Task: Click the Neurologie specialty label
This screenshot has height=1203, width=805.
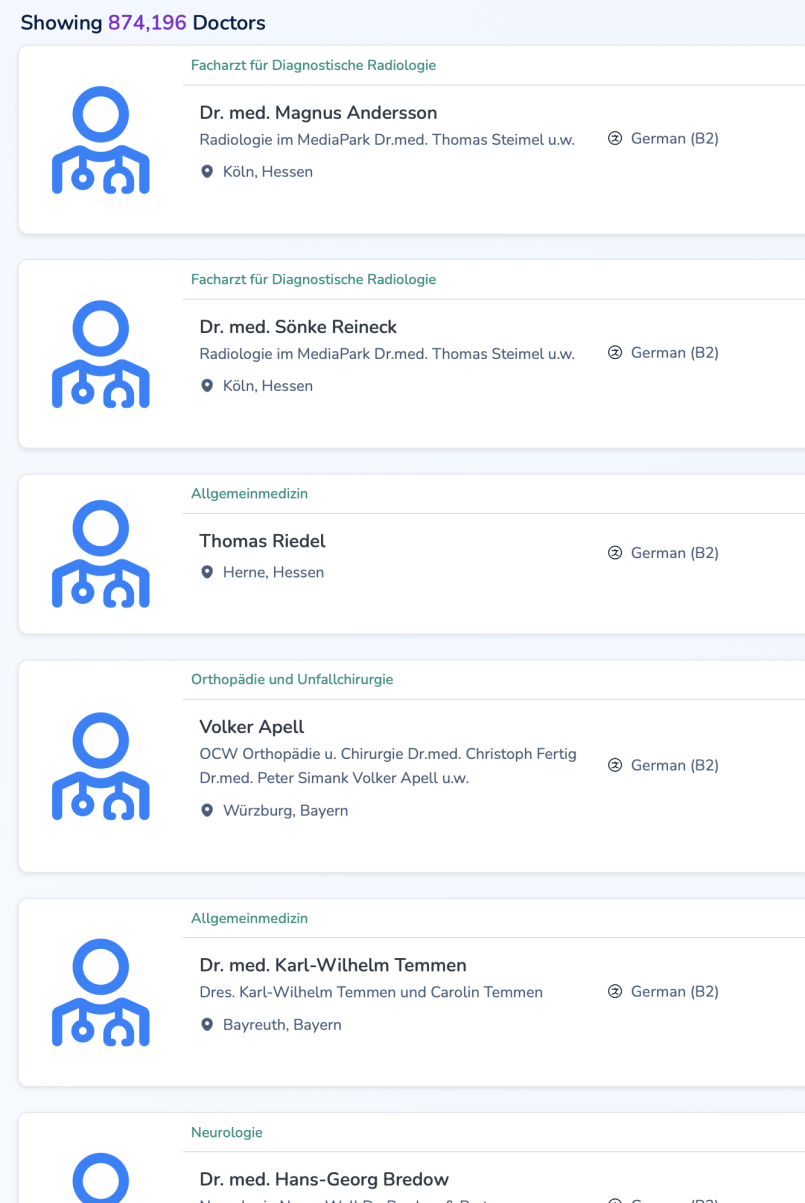Action: (227, 1132)
